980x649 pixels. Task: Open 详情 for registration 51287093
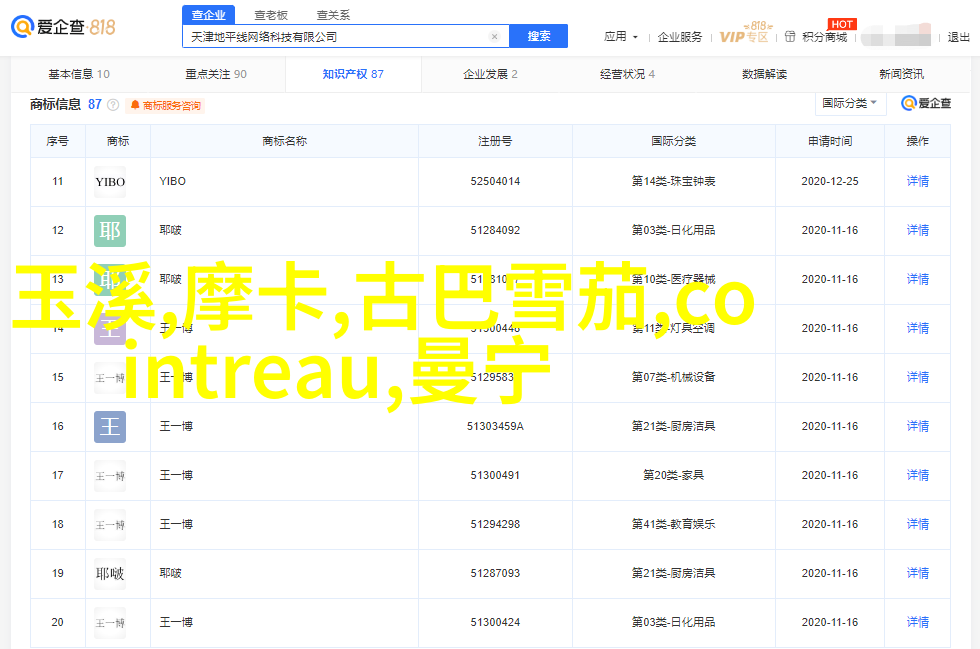(x=918, y=573)
